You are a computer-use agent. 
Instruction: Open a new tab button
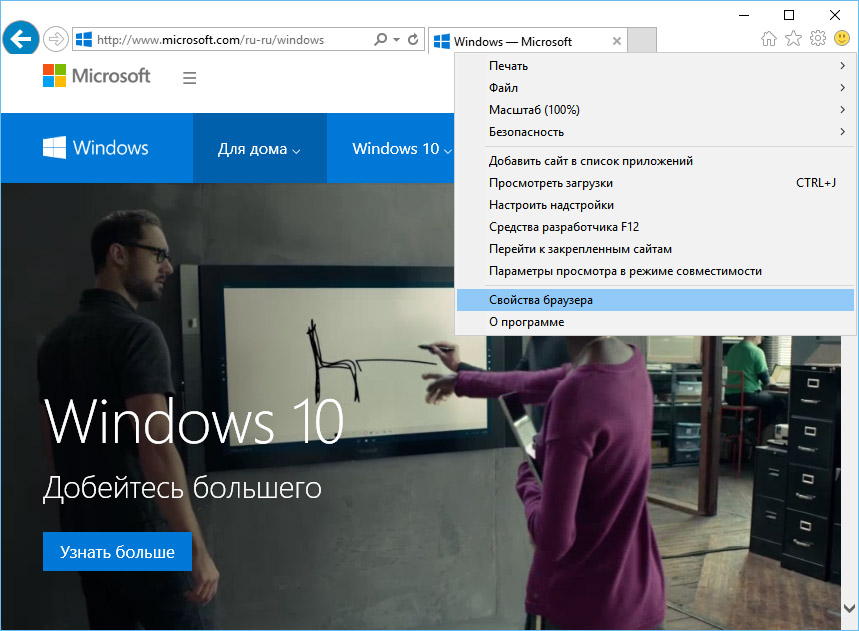pos(642,41)
